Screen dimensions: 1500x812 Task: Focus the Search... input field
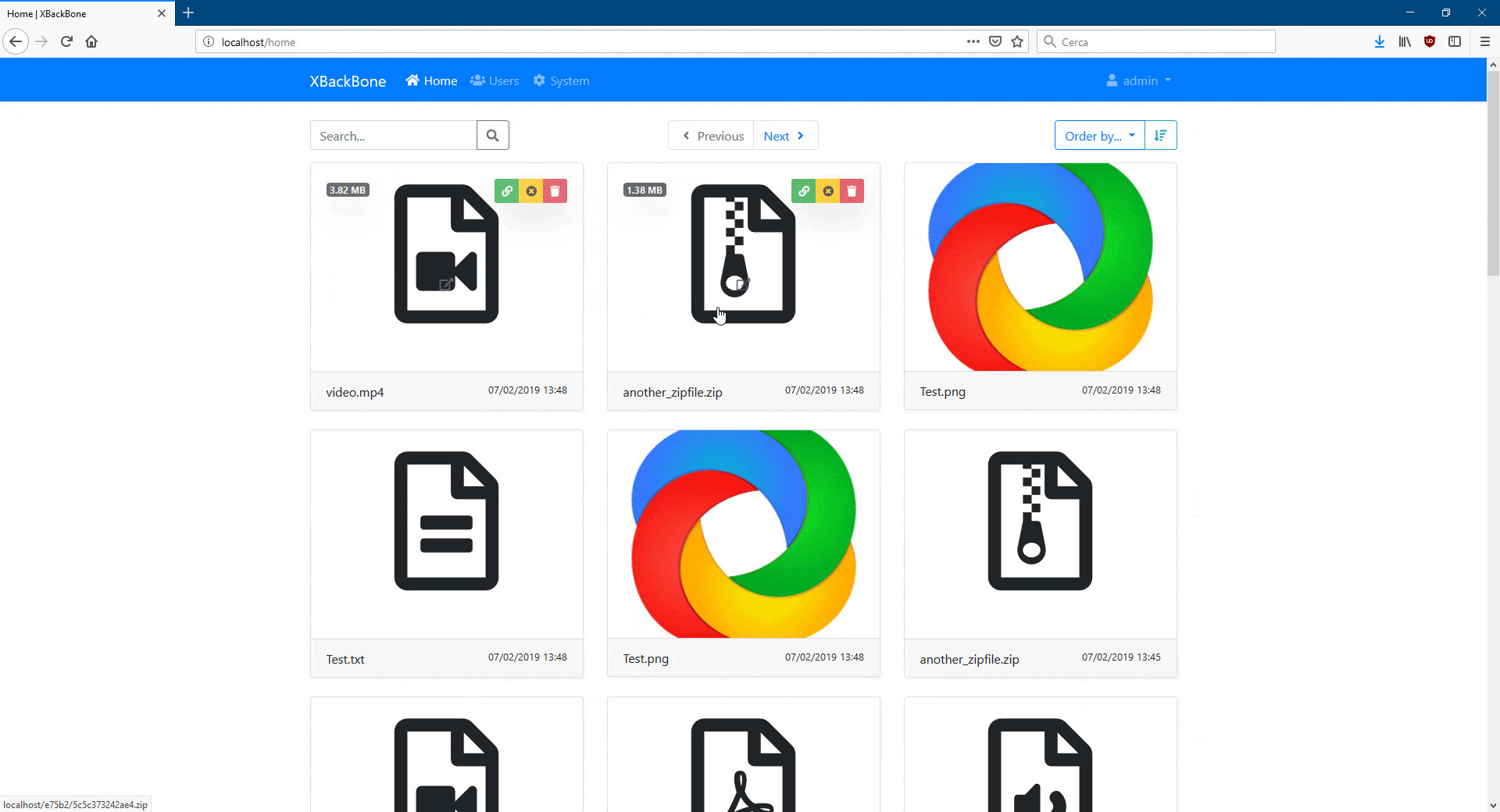tap(394, 135)
